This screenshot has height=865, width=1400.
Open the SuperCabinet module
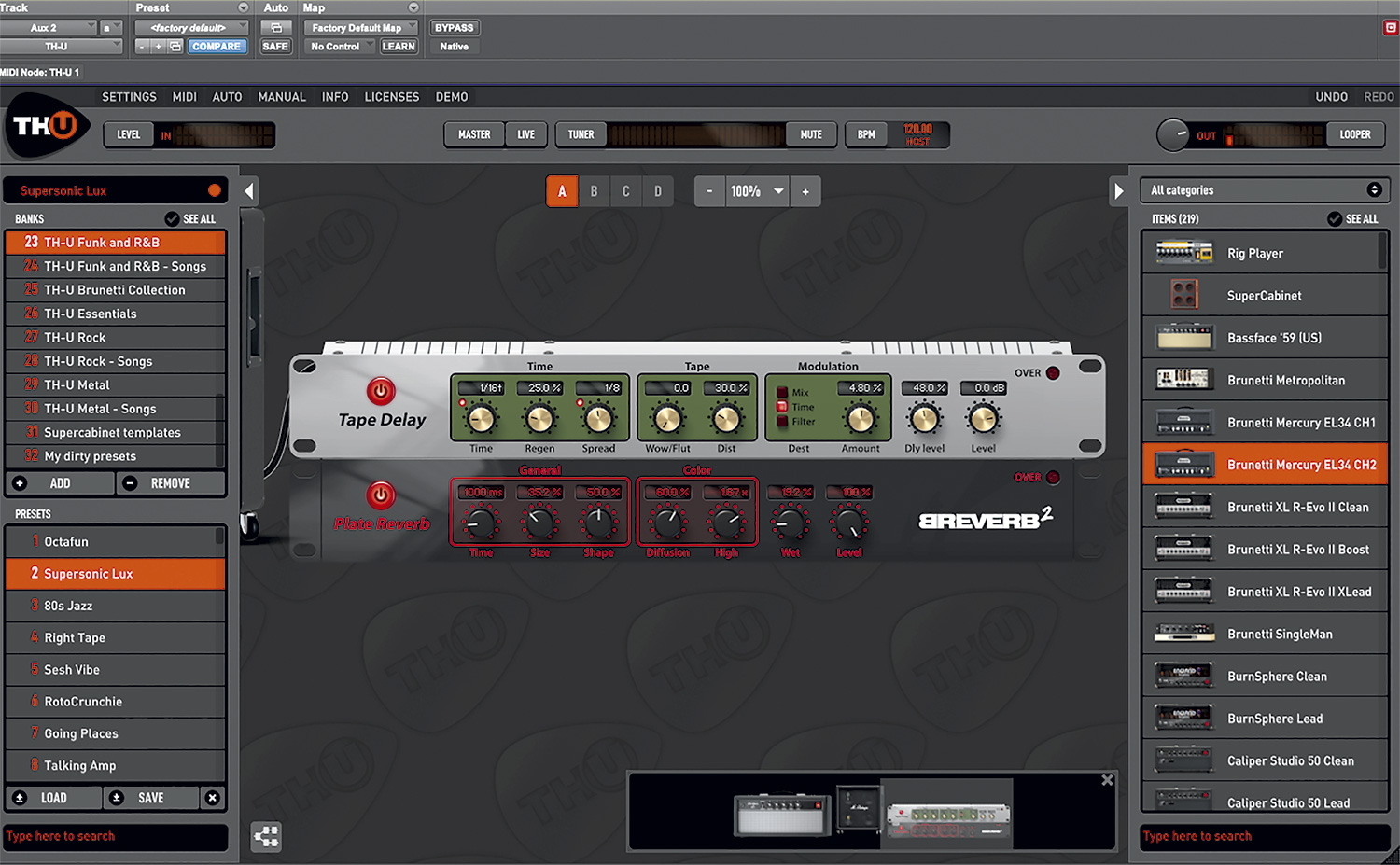[x=1265, y=295]
